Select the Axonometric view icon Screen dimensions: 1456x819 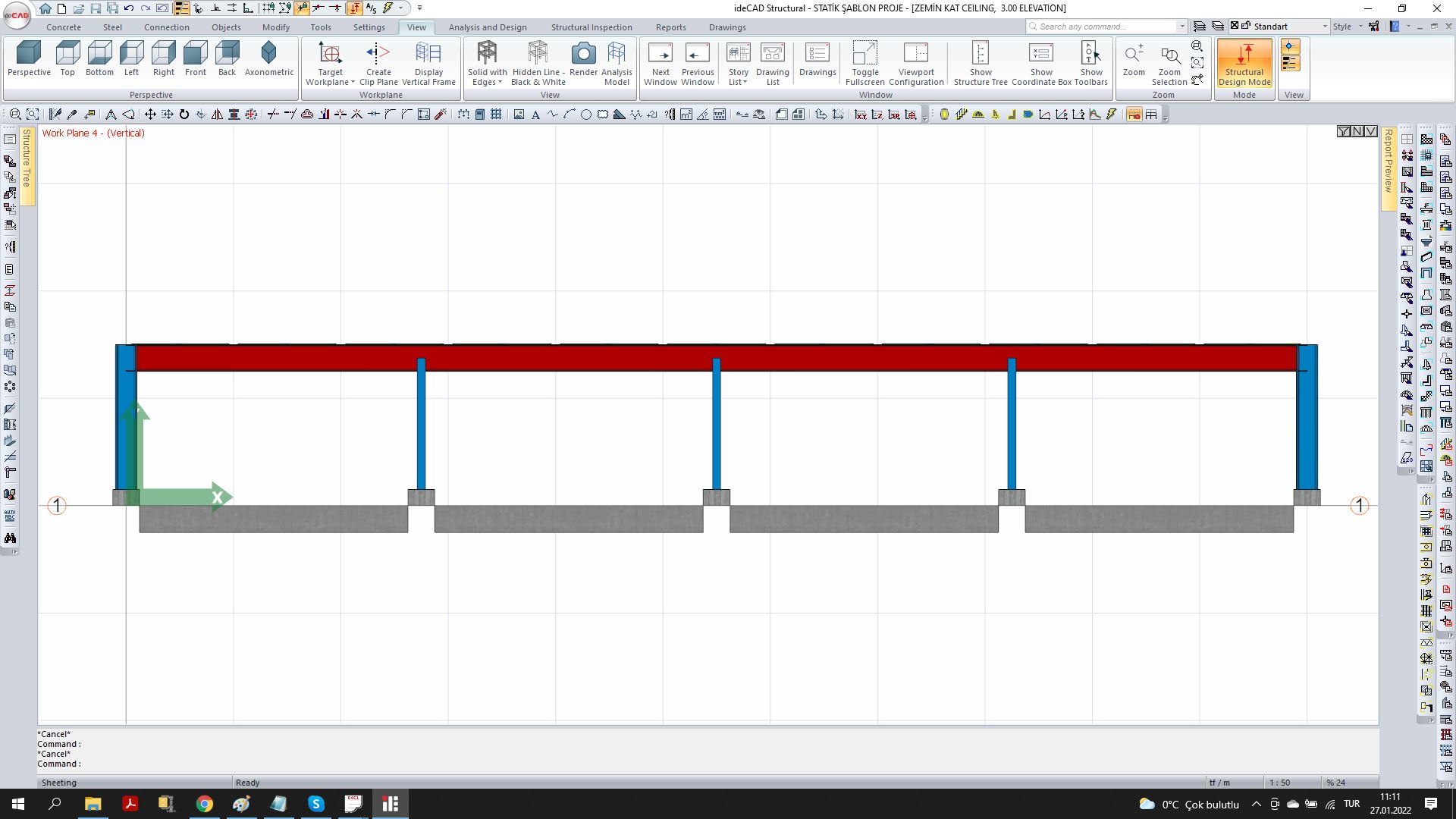[x=269, y=61]
